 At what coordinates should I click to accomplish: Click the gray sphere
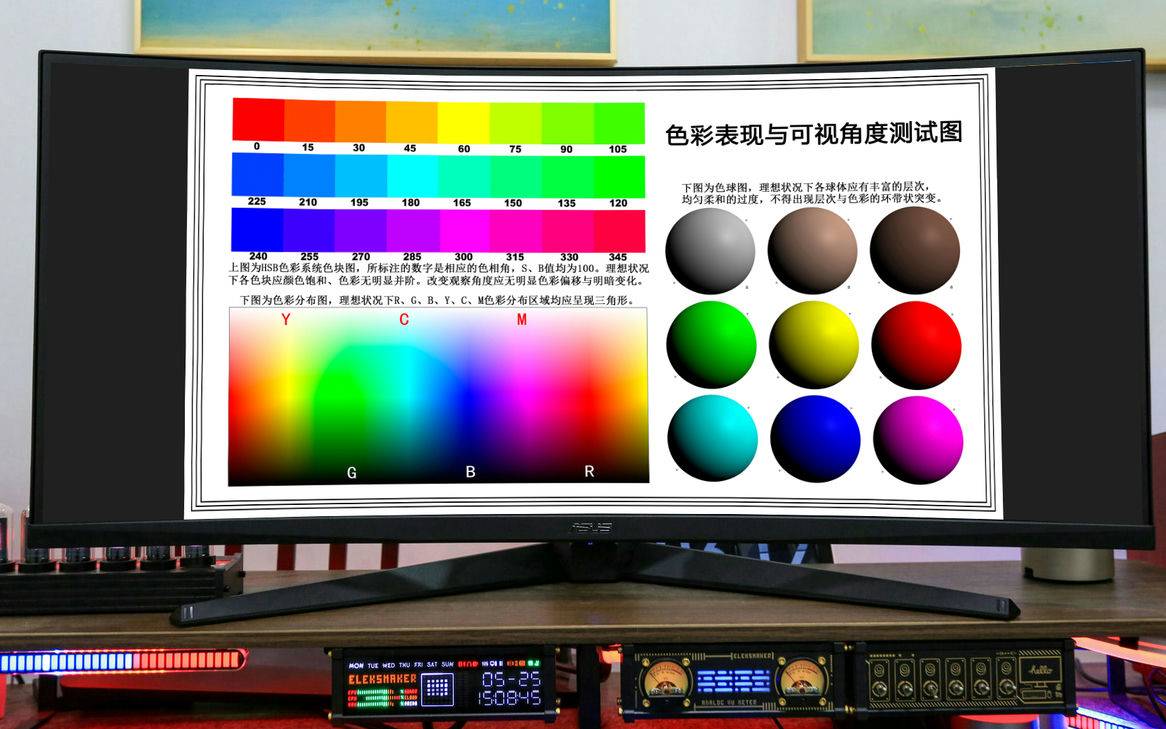[710, 251]
